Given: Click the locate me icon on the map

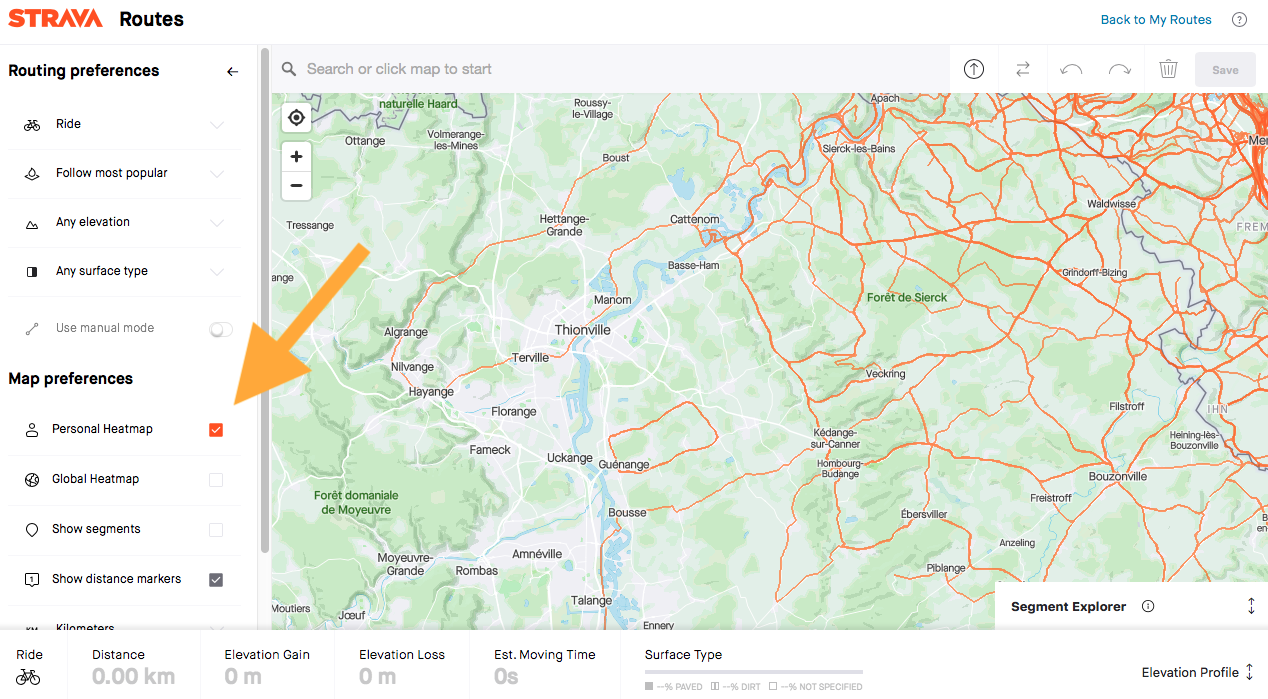Looking at the screenshot, I should tap(296, 117).
